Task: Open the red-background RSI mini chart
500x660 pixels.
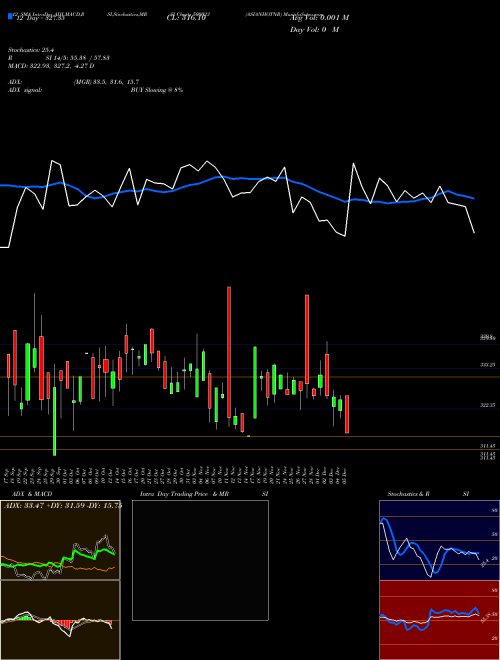Action: pos(439,620)
